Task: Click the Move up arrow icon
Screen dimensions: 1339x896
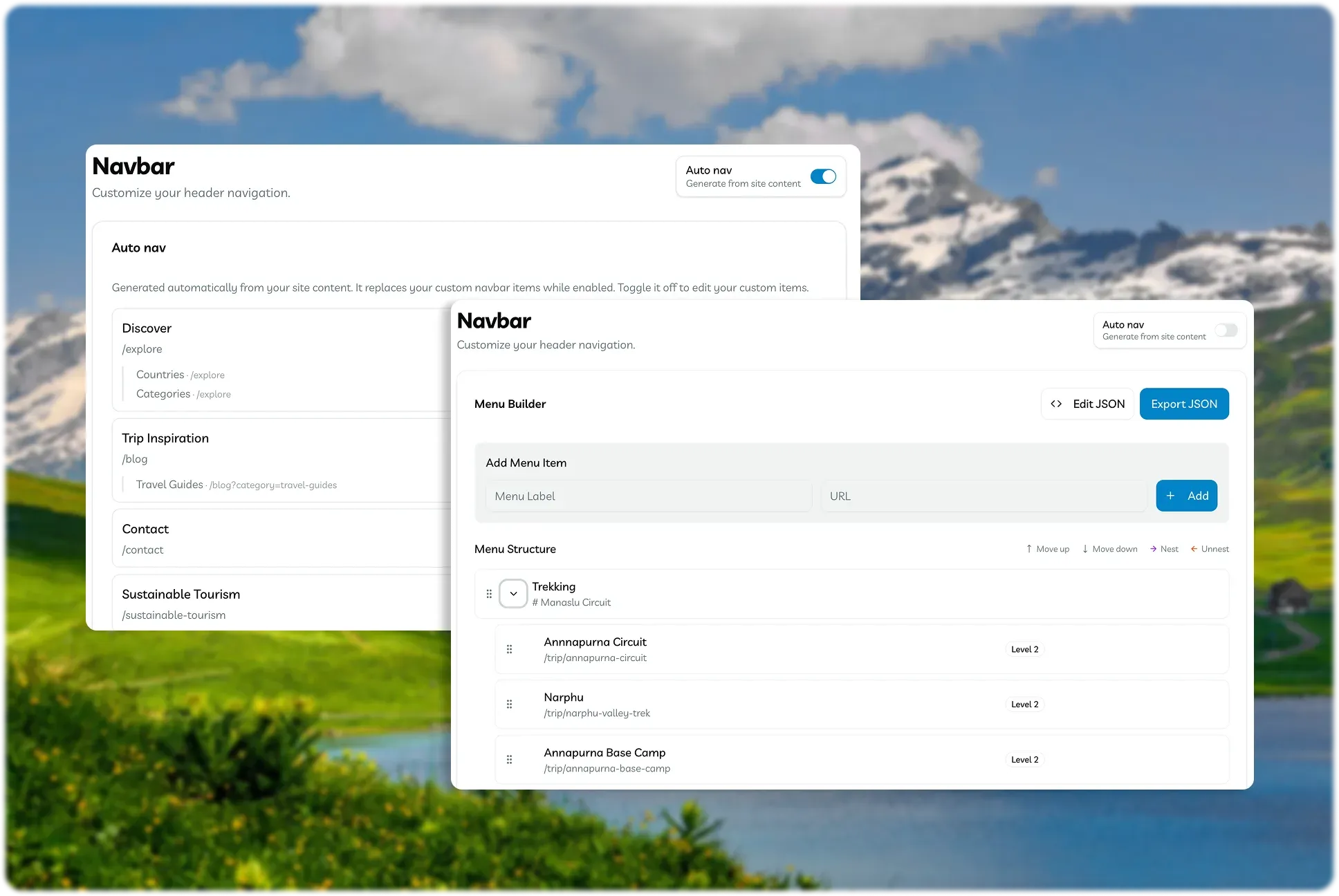Action: (1029, 549)
